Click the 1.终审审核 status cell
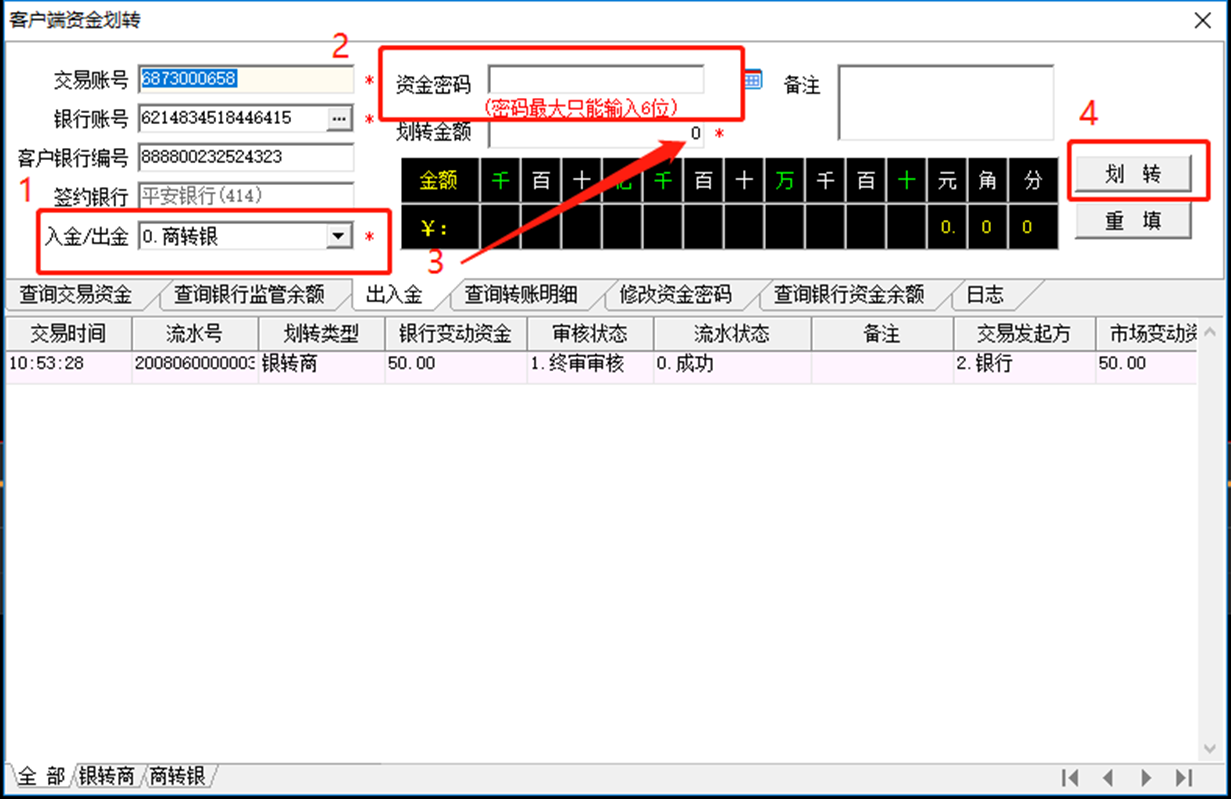1231x799 pixels. 590,365
